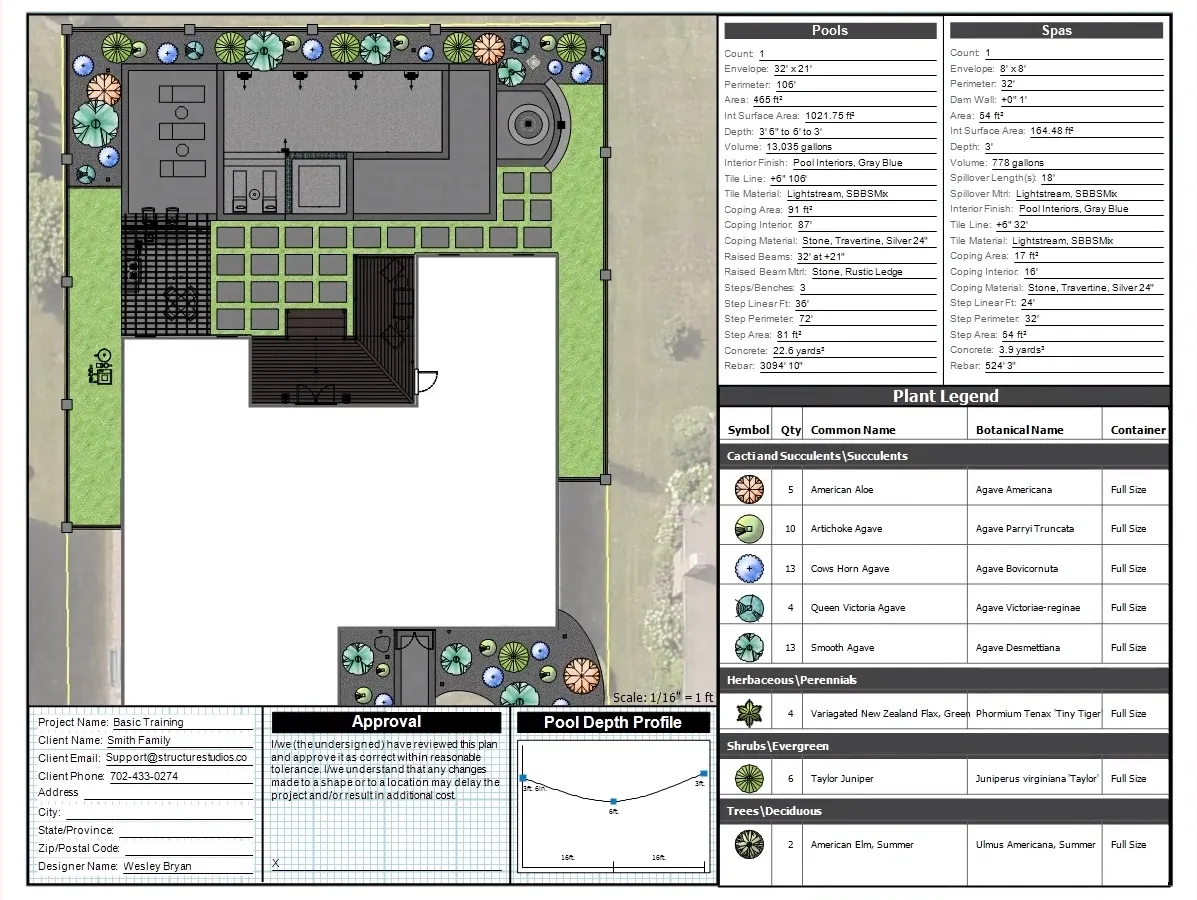Select the Artichoke Agave legend symbol
Viewport: 1197px width, 900px height.
tap(748, 528)
